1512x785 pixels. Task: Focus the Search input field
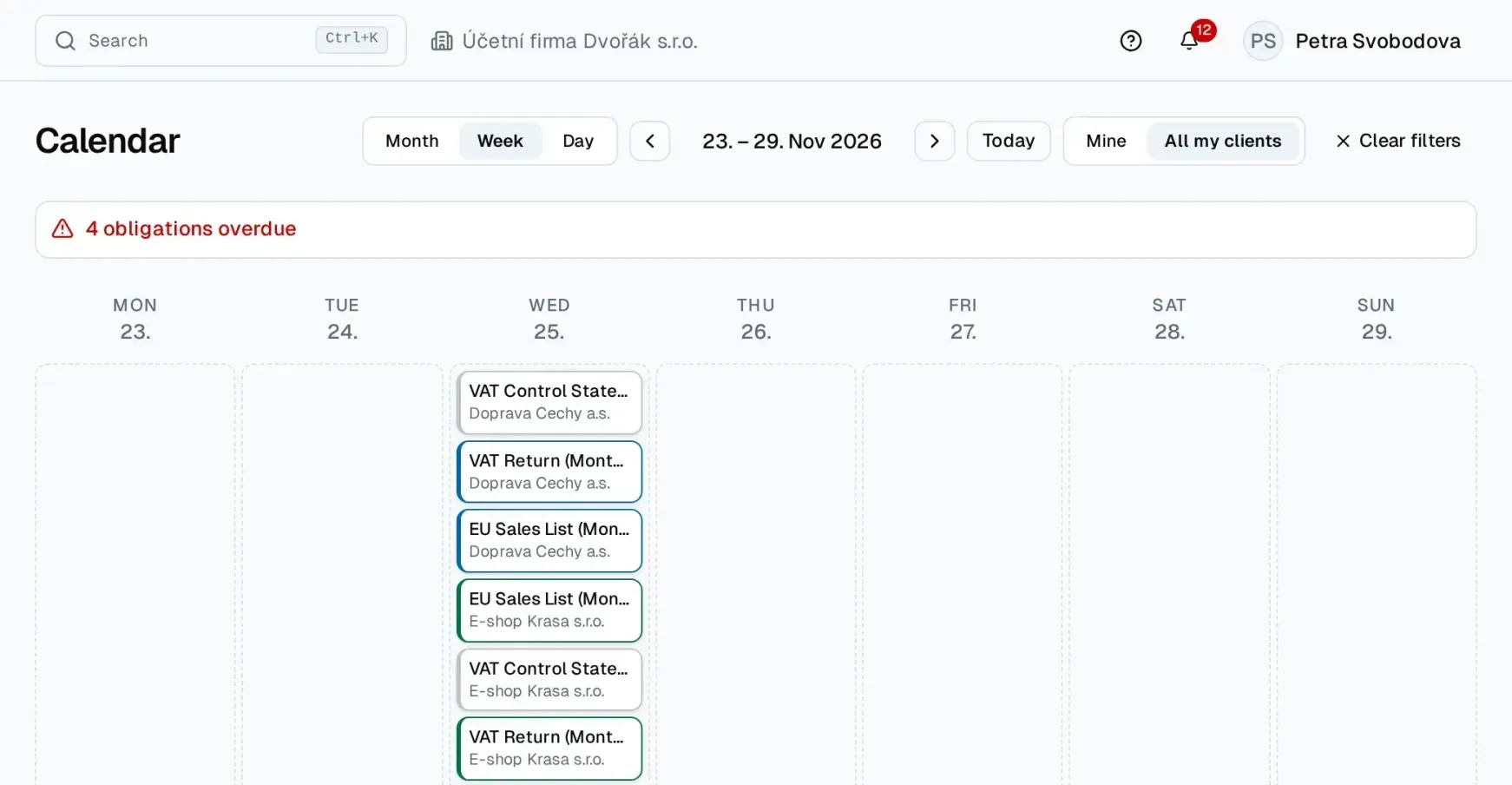coord(220,41)
